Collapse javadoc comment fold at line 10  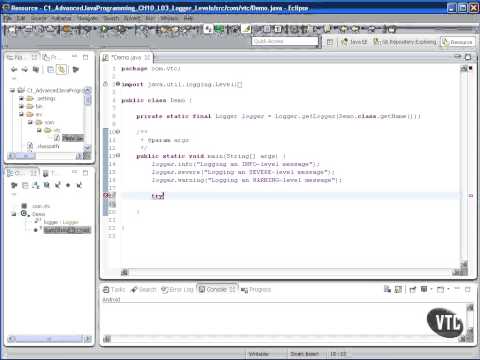118,132
